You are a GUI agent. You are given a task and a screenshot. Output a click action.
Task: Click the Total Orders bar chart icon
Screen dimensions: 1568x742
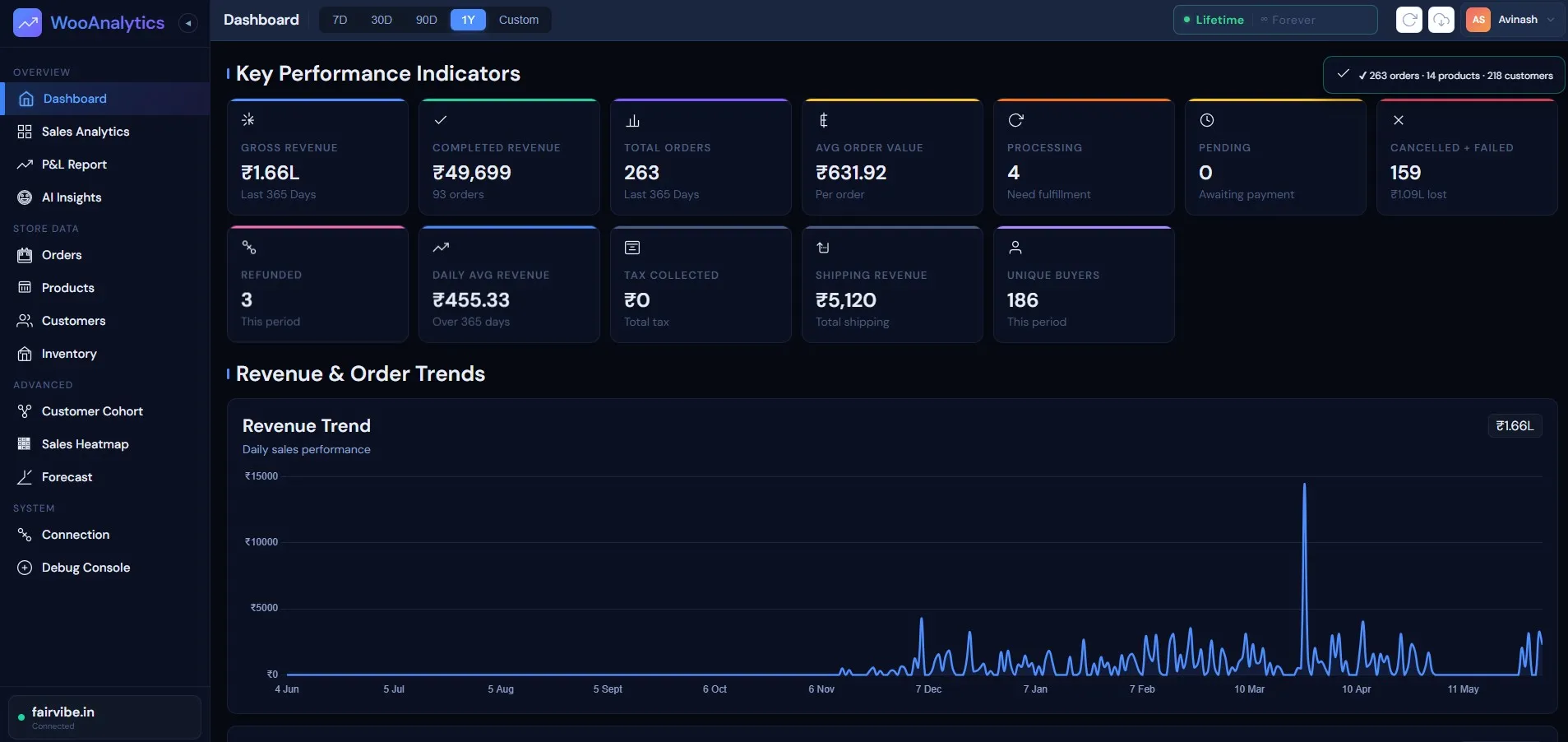coord(632,120)
